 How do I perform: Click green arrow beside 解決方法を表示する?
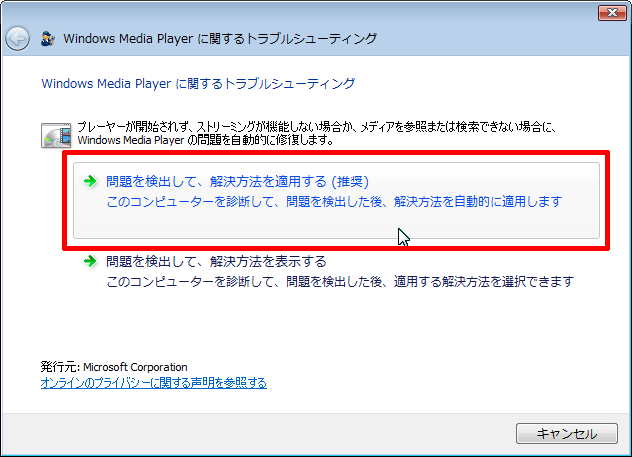click(x=90, y=261)
